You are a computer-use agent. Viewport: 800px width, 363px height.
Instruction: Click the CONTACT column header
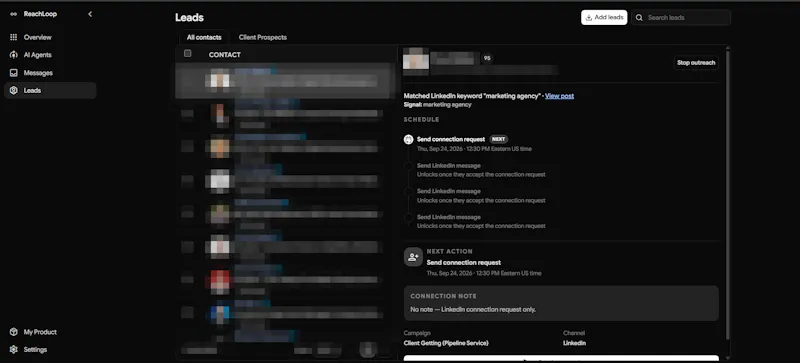point(224,55)
